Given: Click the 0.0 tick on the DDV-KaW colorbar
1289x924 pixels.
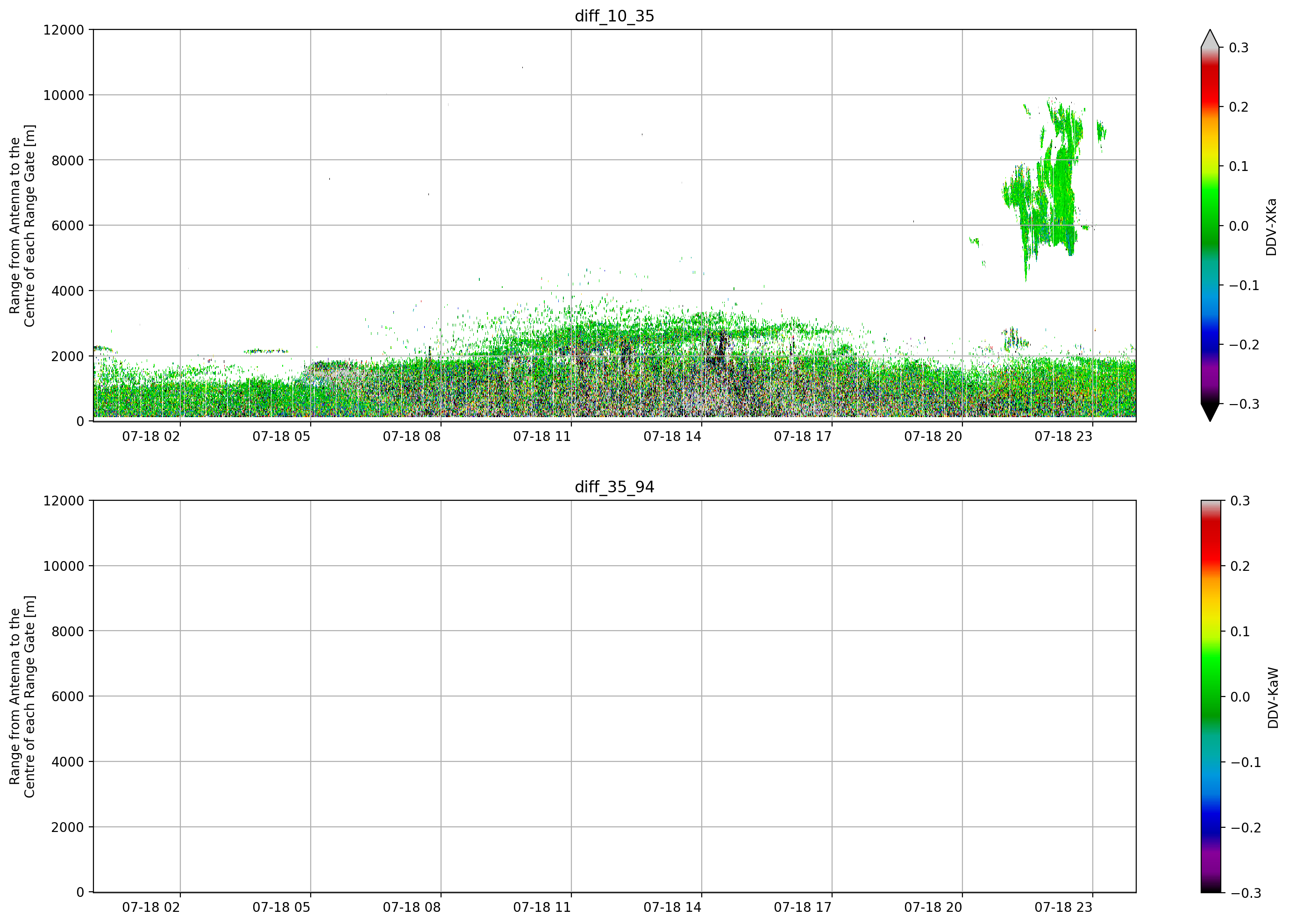Looking at the screenshot, I should [1240, 697].
